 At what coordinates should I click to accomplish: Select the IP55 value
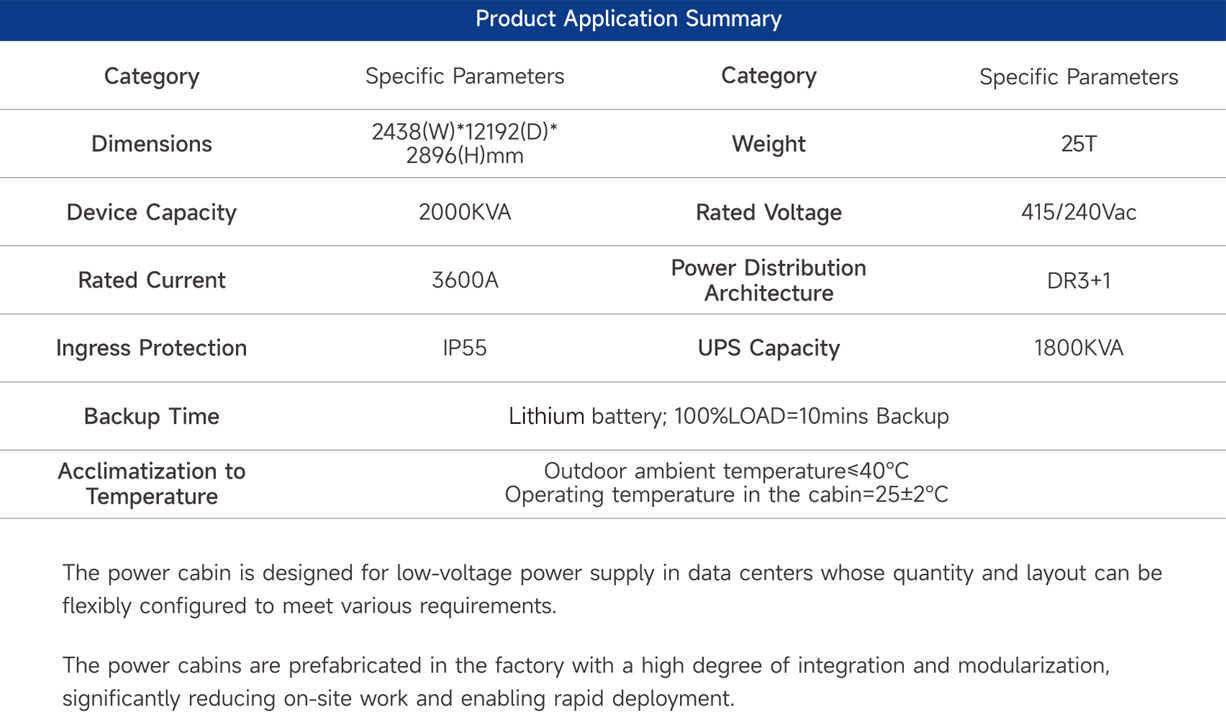click(x=464, y=348)
